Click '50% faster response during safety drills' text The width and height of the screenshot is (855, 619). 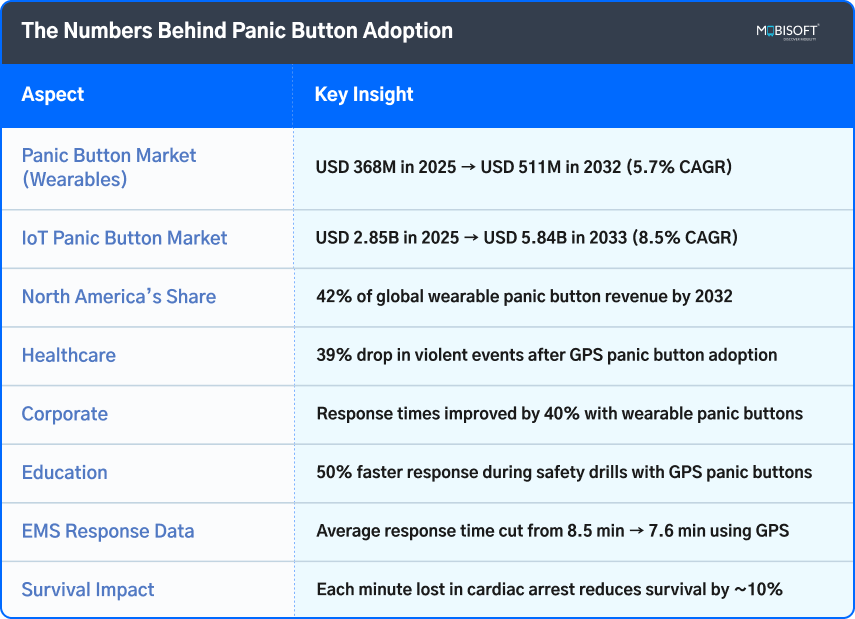564,472
